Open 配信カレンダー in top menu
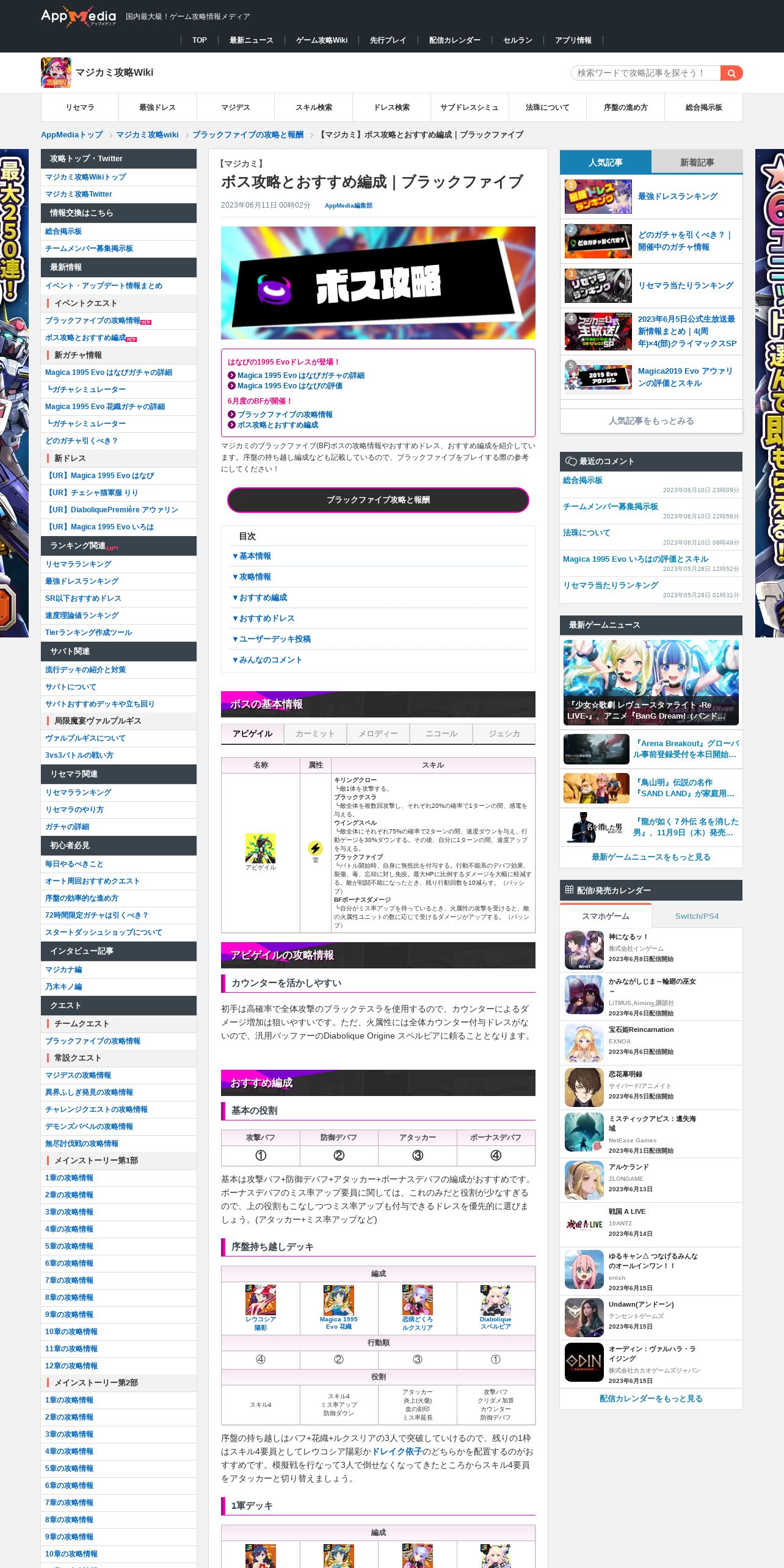 (455, 40)
